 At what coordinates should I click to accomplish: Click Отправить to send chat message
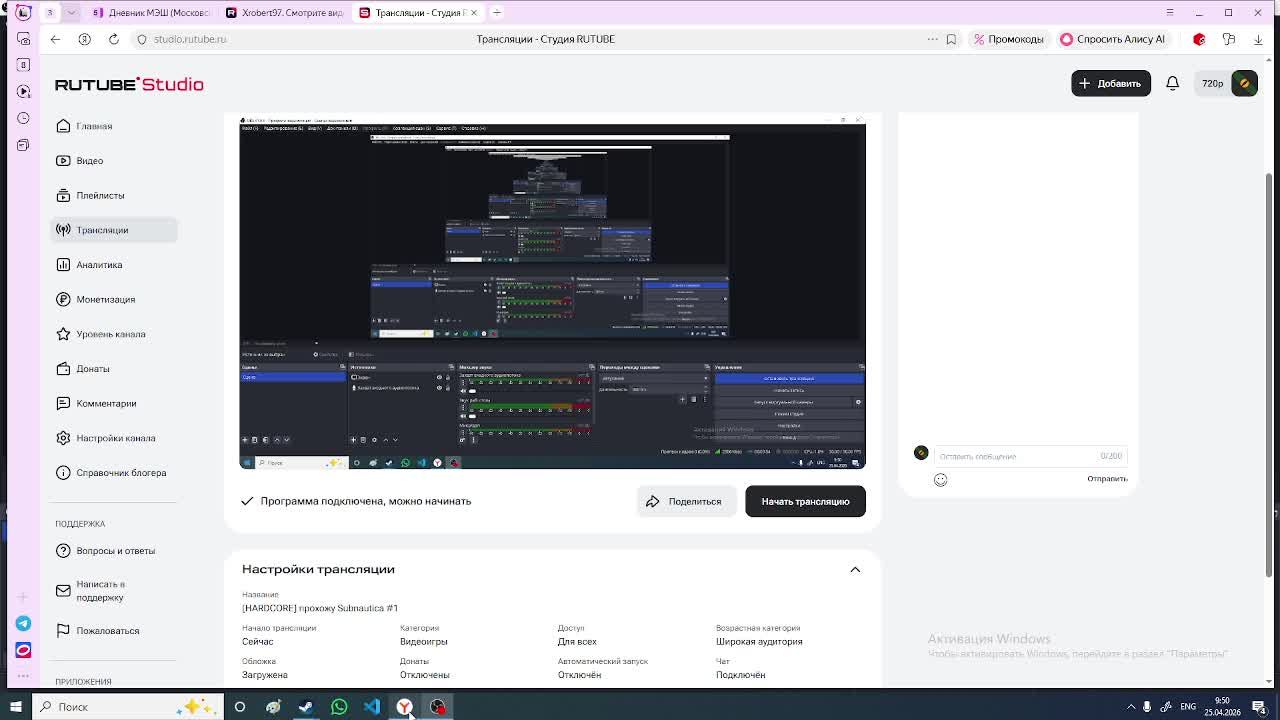[1107, 479]
